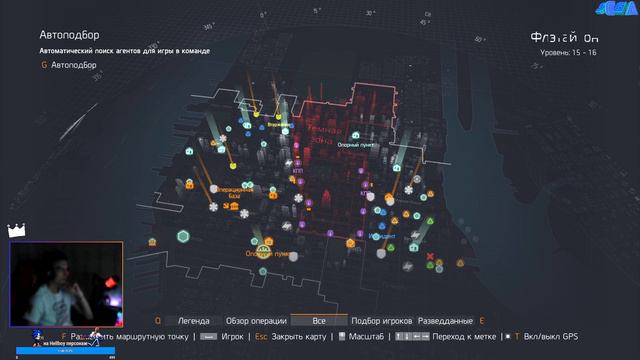
Task: Click Закрыть карту to close map
Action: click(290, 337)
